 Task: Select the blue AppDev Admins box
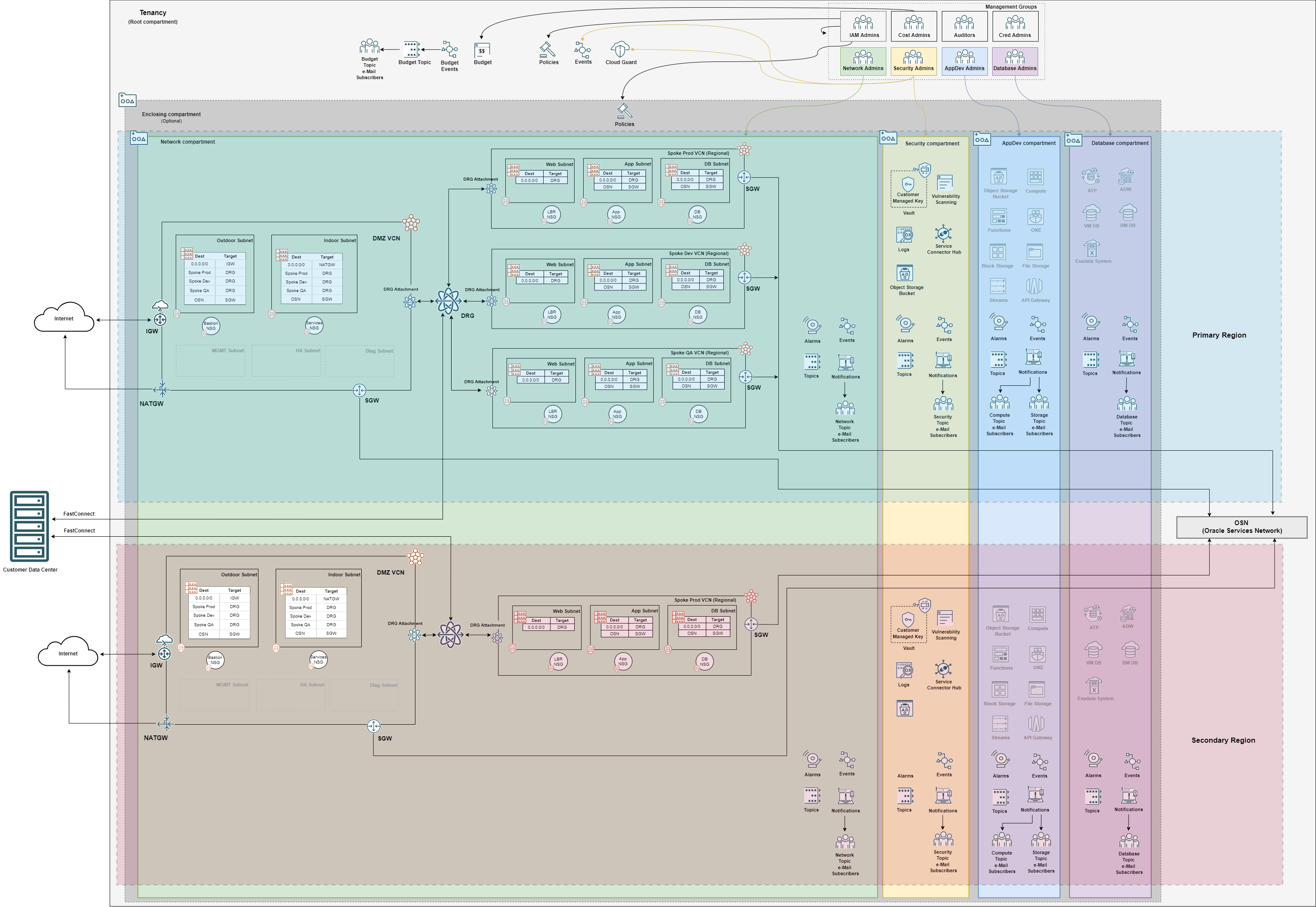click(x=964, y=61)
